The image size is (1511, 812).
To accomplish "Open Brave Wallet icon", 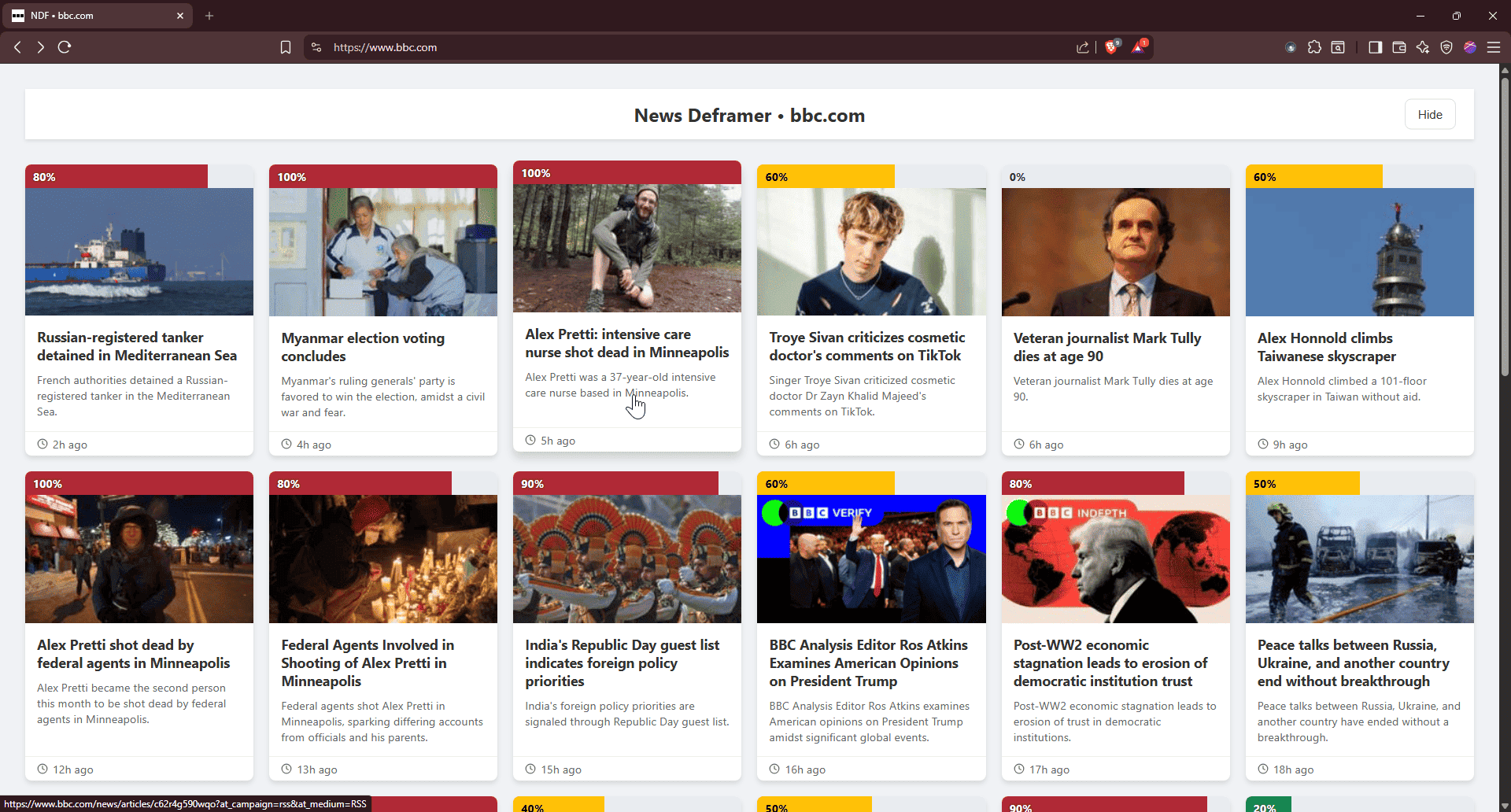I will coord(1398,47).
